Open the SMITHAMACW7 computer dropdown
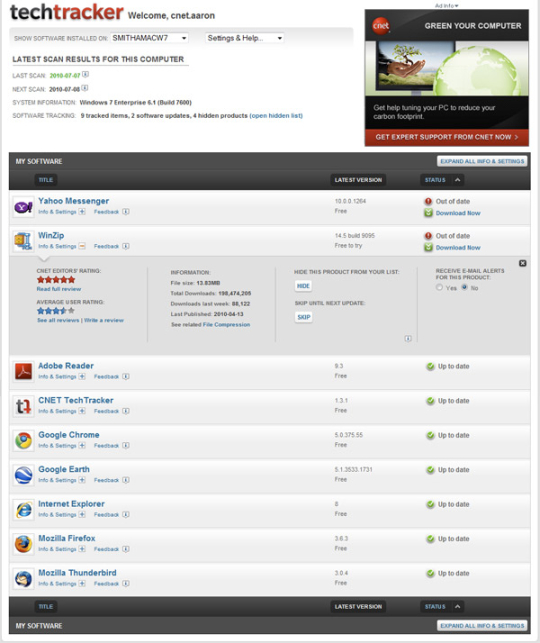540x643 pixels. pyautogui.click(x=149, y=38)
